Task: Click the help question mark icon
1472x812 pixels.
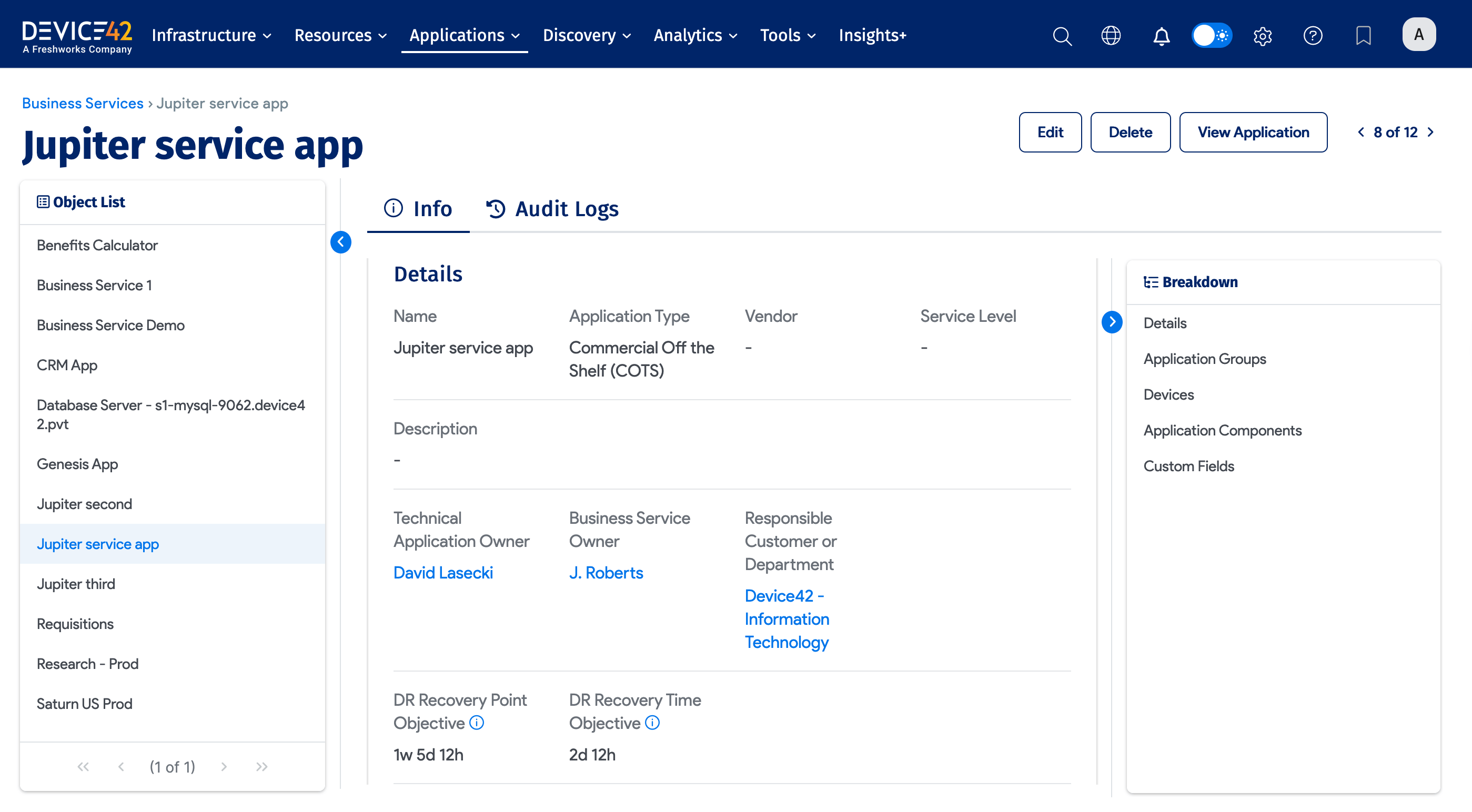Action: coord(1313,35)
